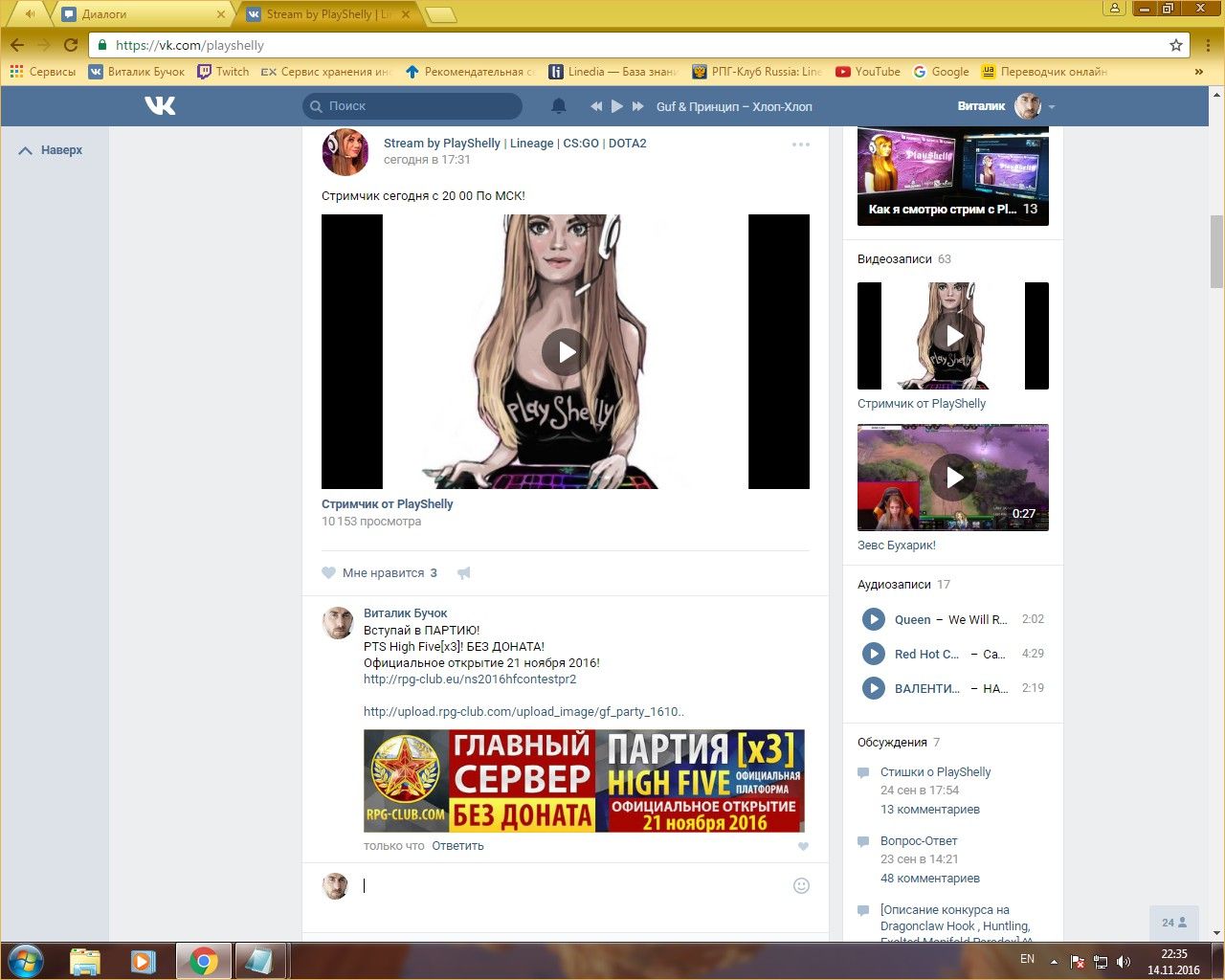The image size is (1225, 980).
Task: Open the rpg-club.eu contest link
Action: [x=470, y=679]
